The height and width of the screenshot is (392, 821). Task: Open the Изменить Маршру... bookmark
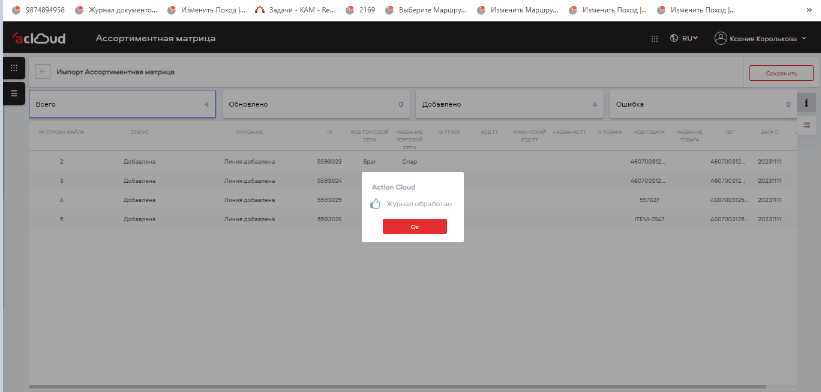click(x=517, y=9)
